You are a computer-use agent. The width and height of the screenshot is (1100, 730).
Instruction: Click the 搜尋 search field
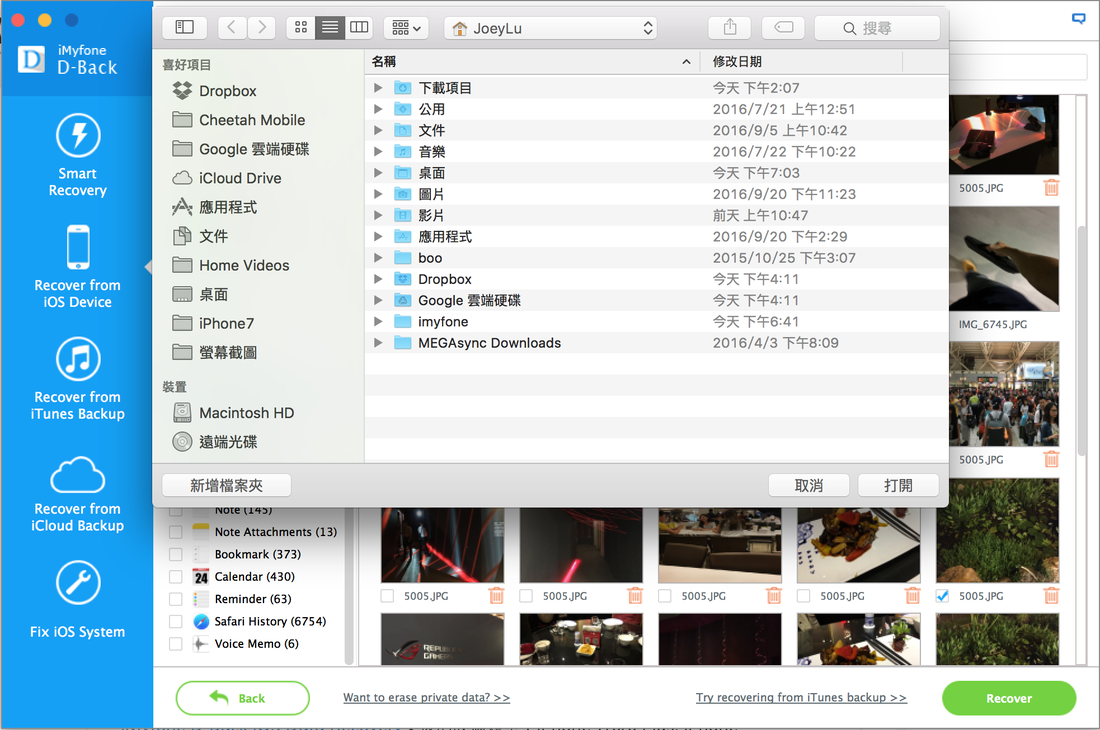(x=877, y=28)
